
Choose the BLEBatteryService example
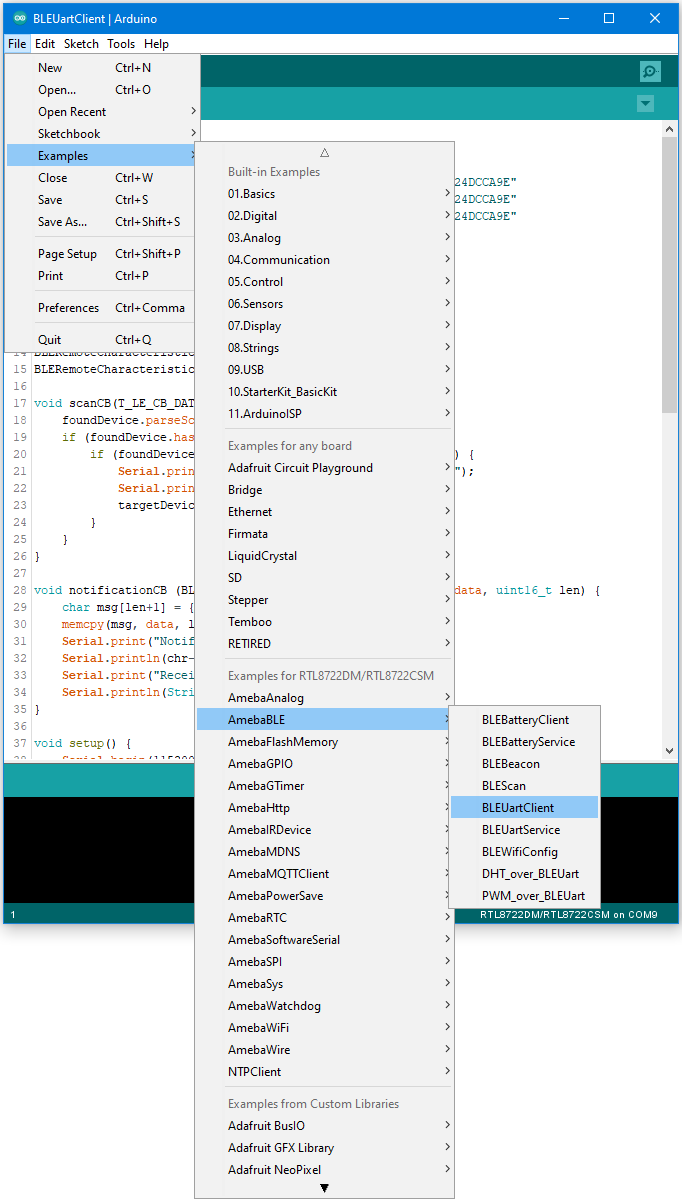point(528,742)
